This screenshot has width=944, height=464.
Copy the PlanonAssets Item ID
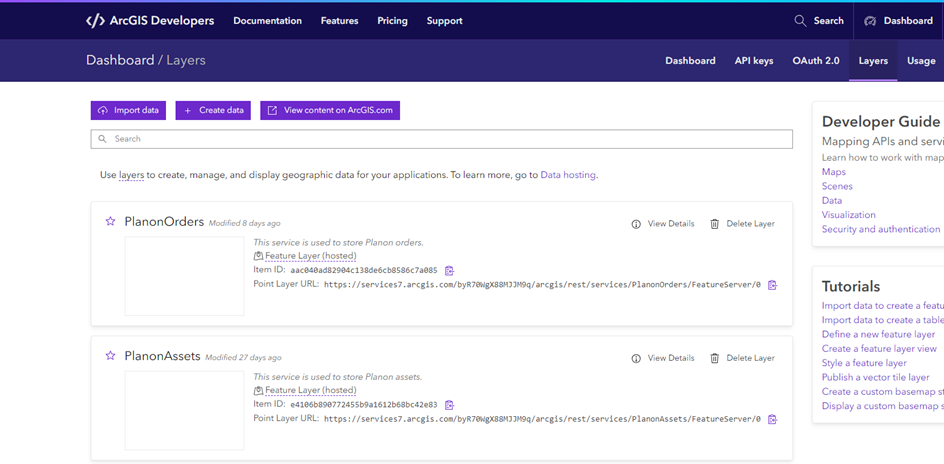449,405
